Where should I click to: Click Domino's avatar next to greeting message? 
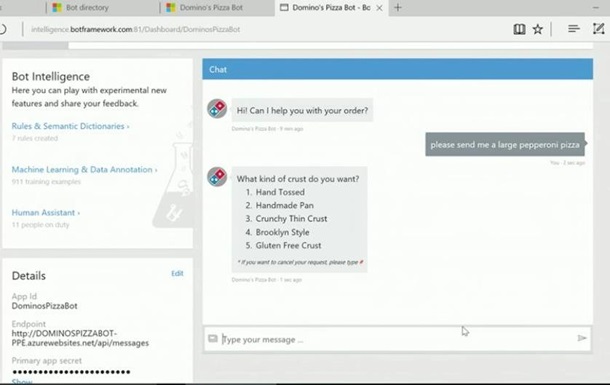click(x=217, y=108)
